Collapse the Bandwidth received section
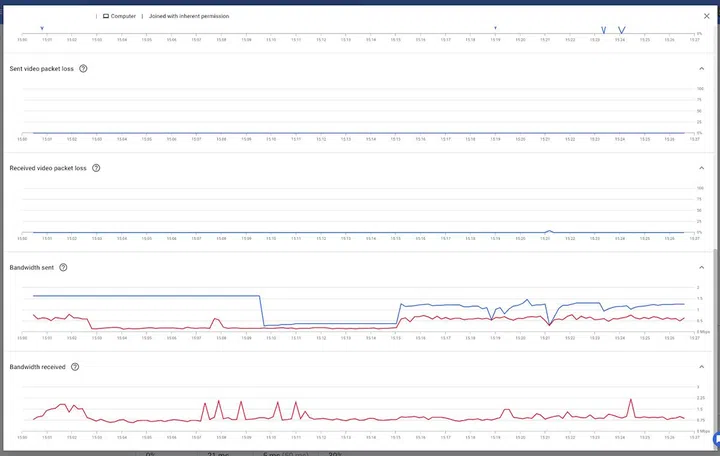720x456 pixels. pos(702,367)
